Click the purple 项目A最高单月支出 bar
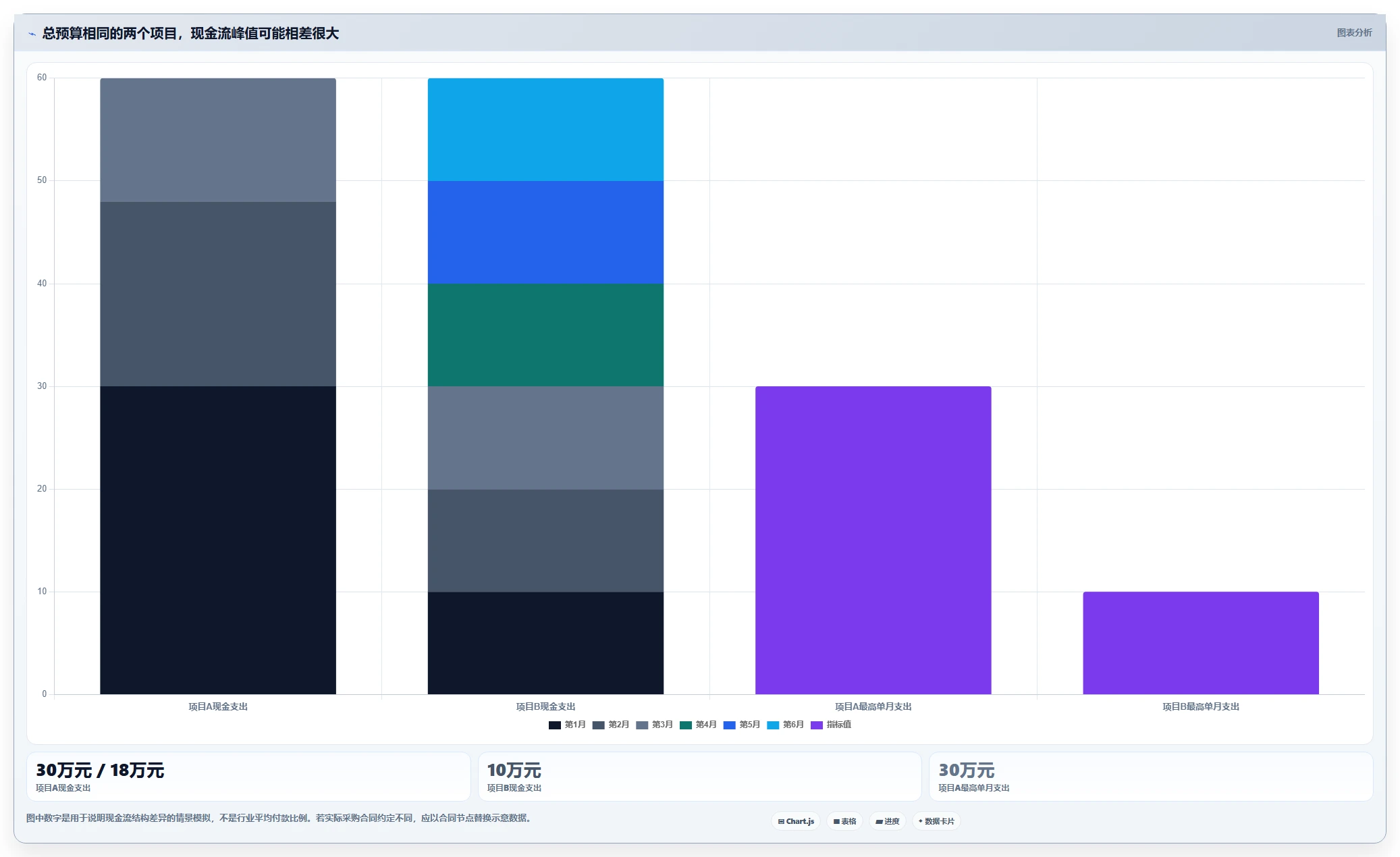Image resolution: width=1400 pixels, height=857 pixels. [873, 540]
